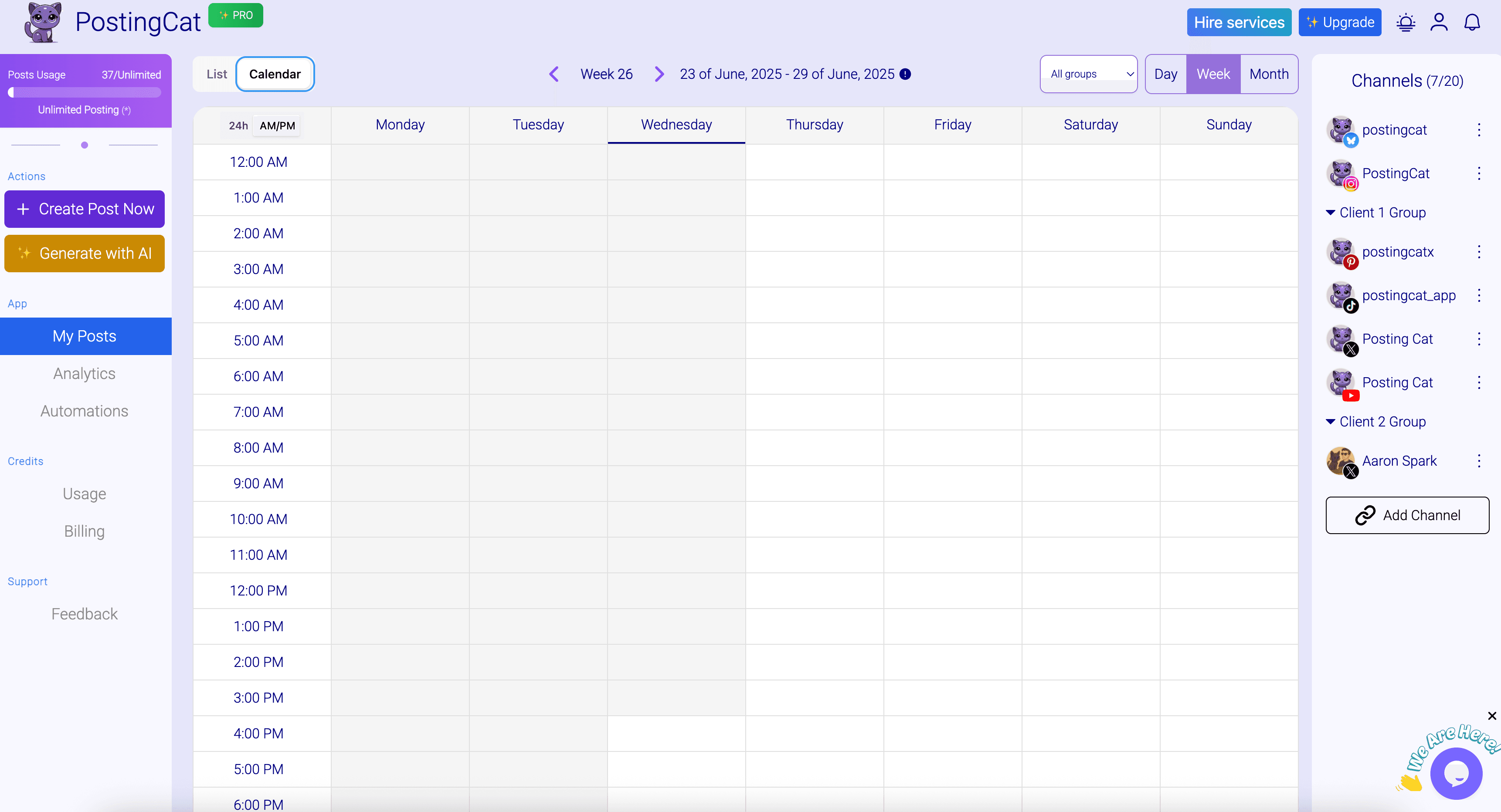
Task: Go to previous week arrow
Action: click(554, 74)
